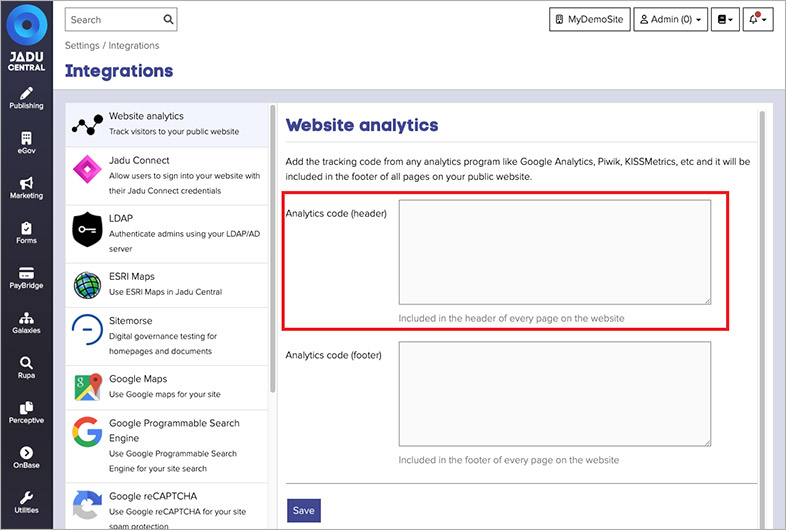Click the Google Maps pin icon

click(88, 387)
